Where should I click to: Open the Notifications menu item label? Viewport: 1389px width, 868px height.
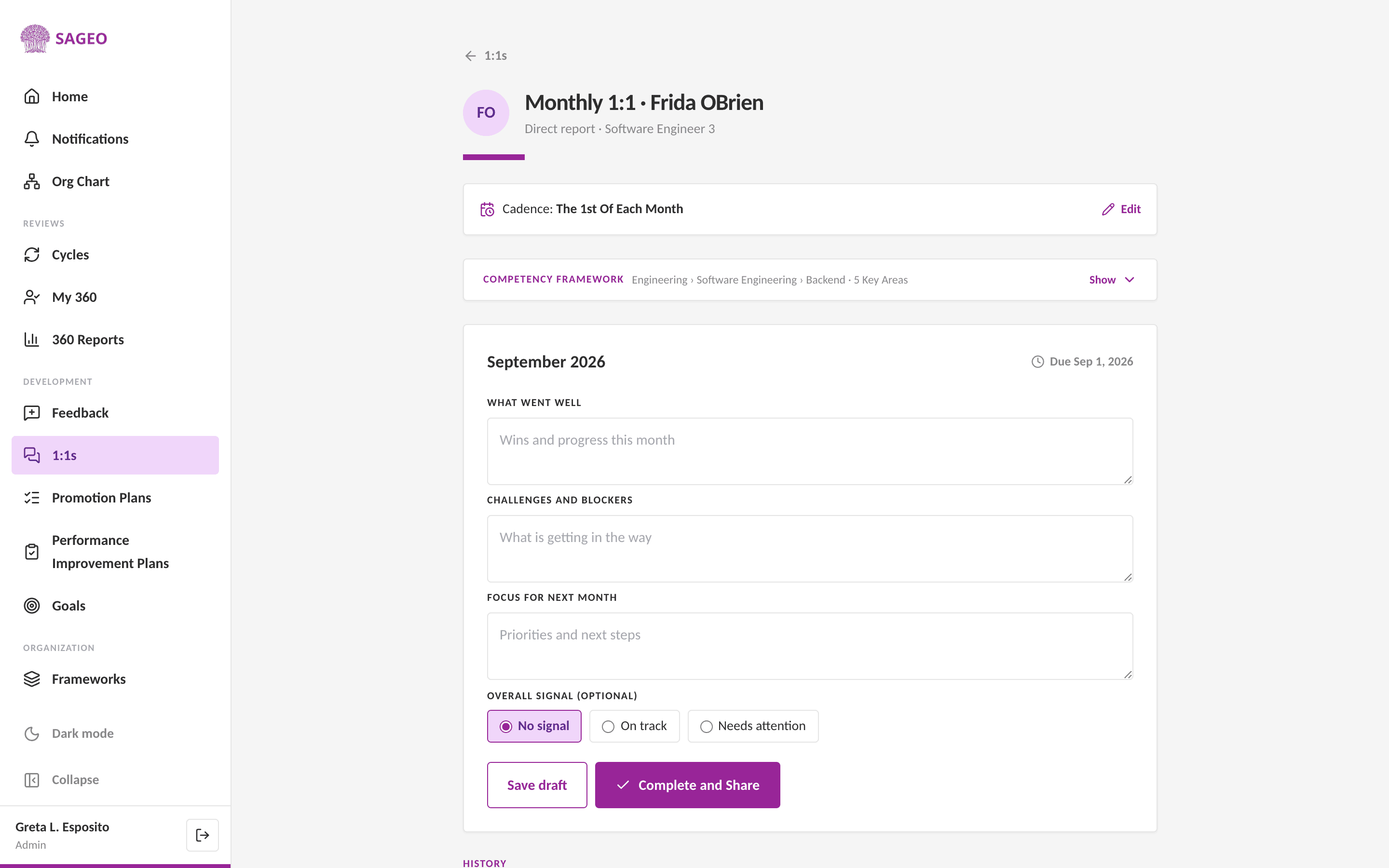[90, 139]
